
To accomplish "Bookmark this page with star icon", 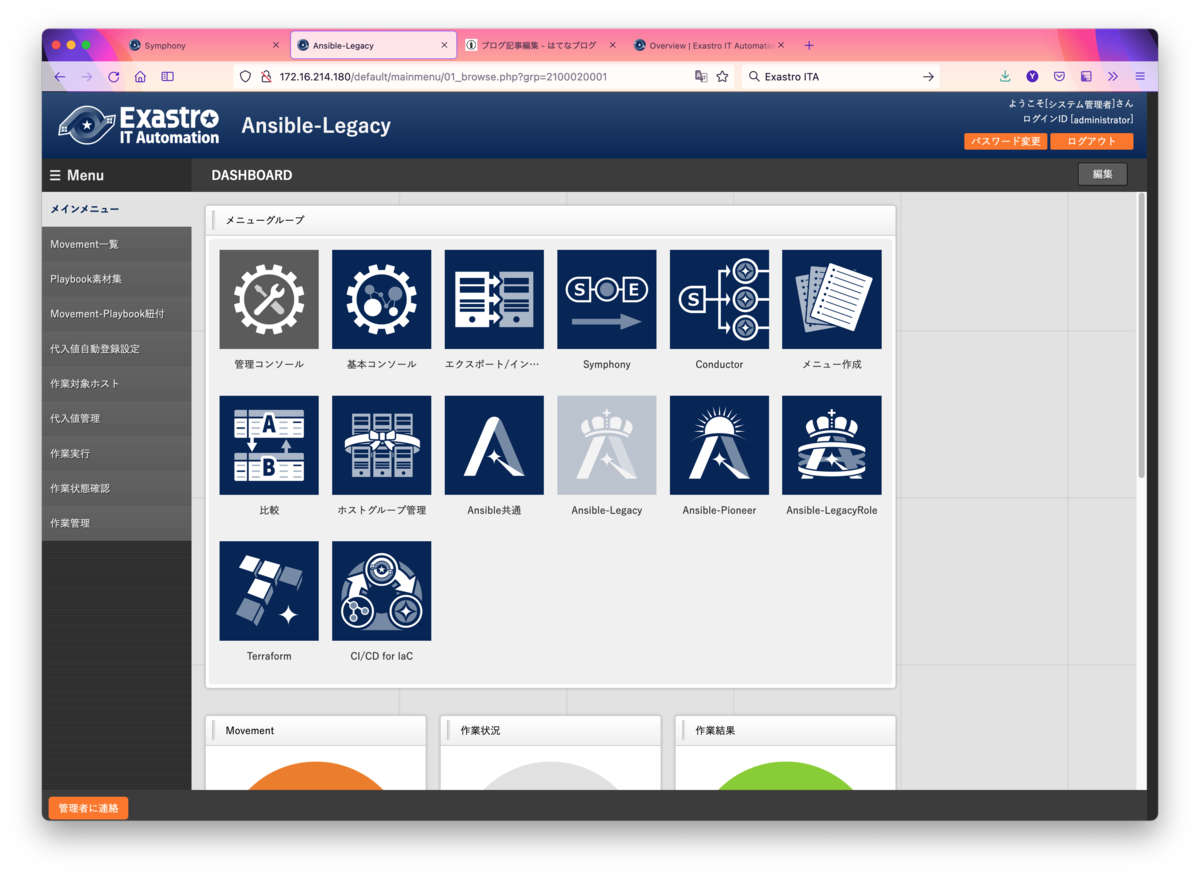I will coord(722,76).
